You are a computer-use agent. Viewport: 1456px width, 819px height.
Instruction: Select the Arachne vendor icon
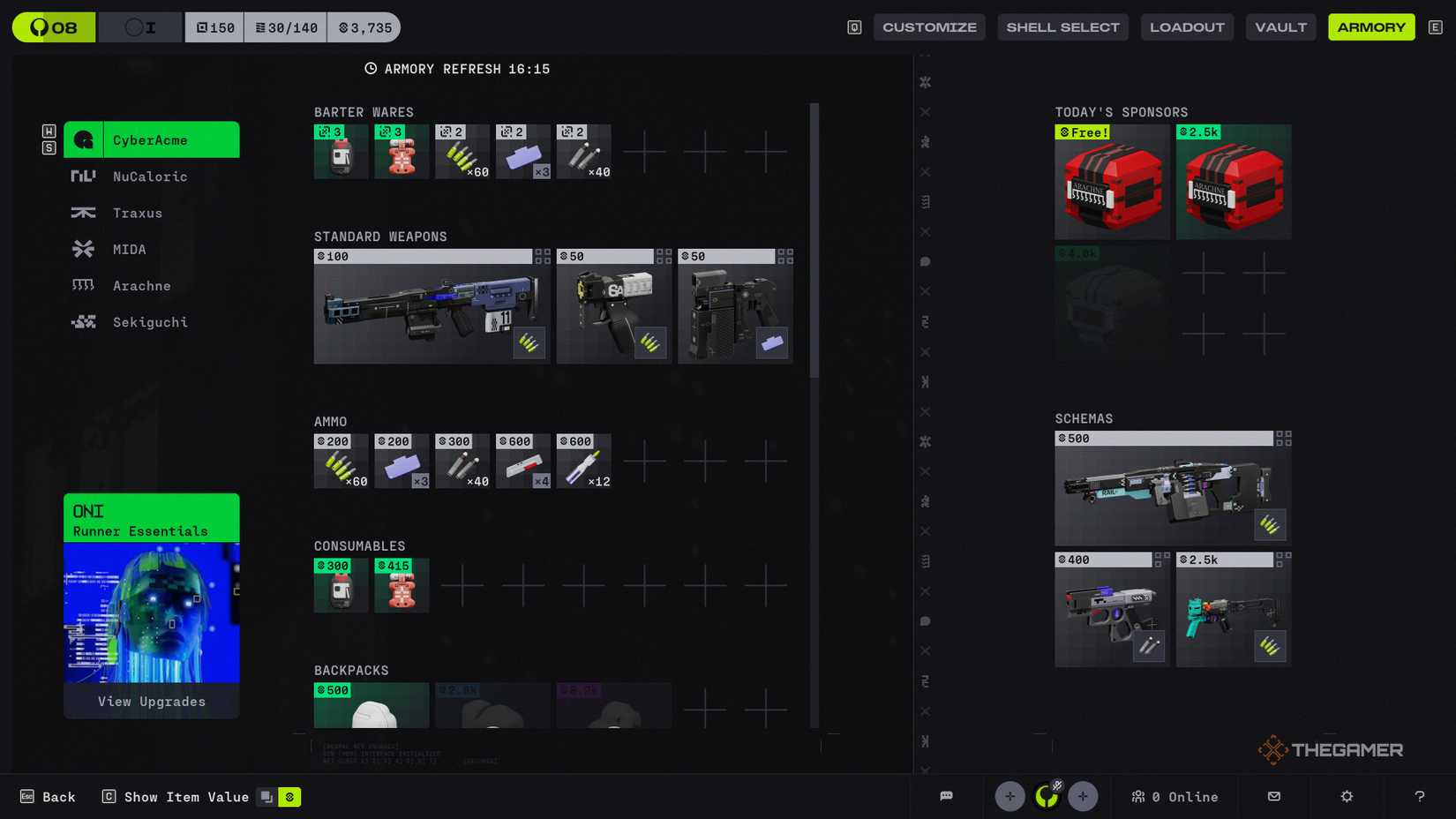(82, 285)
